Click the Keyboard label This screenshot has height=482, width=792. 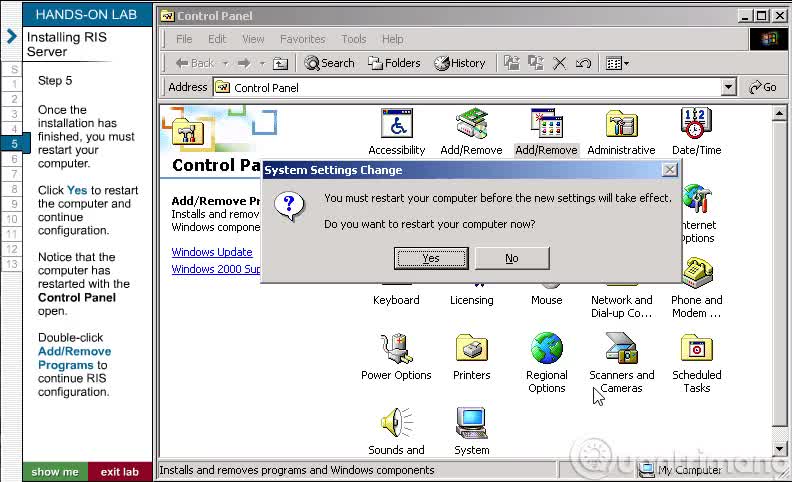point(396,300)
